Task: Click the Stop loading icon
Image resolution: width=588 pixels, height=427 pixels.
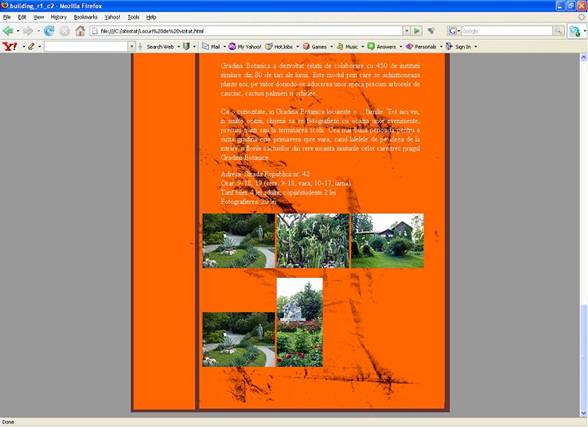Action: pos(64,31)
